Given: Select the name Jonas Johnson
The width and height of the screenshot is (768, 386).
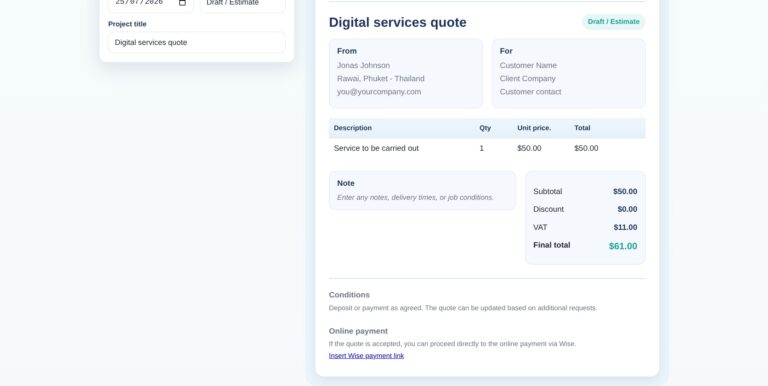Looking at the screenshot, I should click(363, 65).
